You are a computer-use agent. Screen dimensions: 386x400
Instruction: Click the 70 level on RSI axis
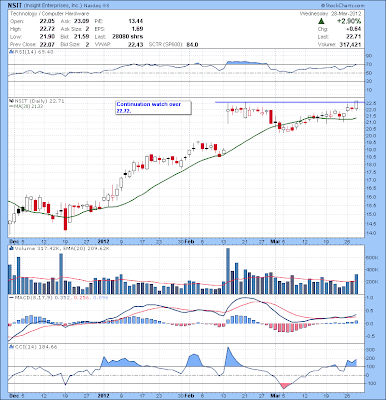coord(369,64)
